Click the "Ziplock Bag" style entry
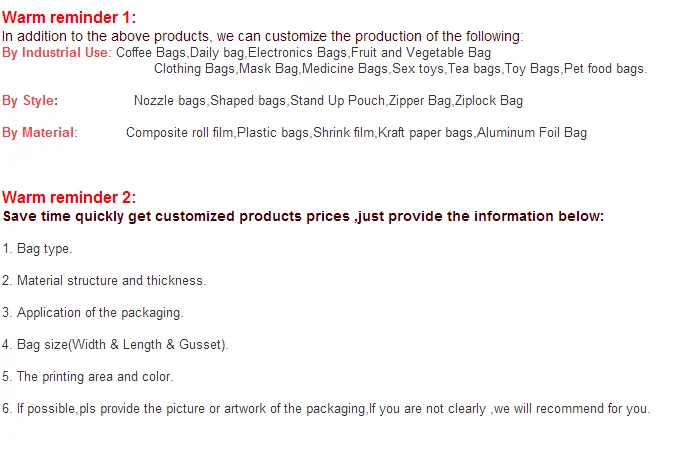This screenshot has height=449, width=686. tap(488, 101)
